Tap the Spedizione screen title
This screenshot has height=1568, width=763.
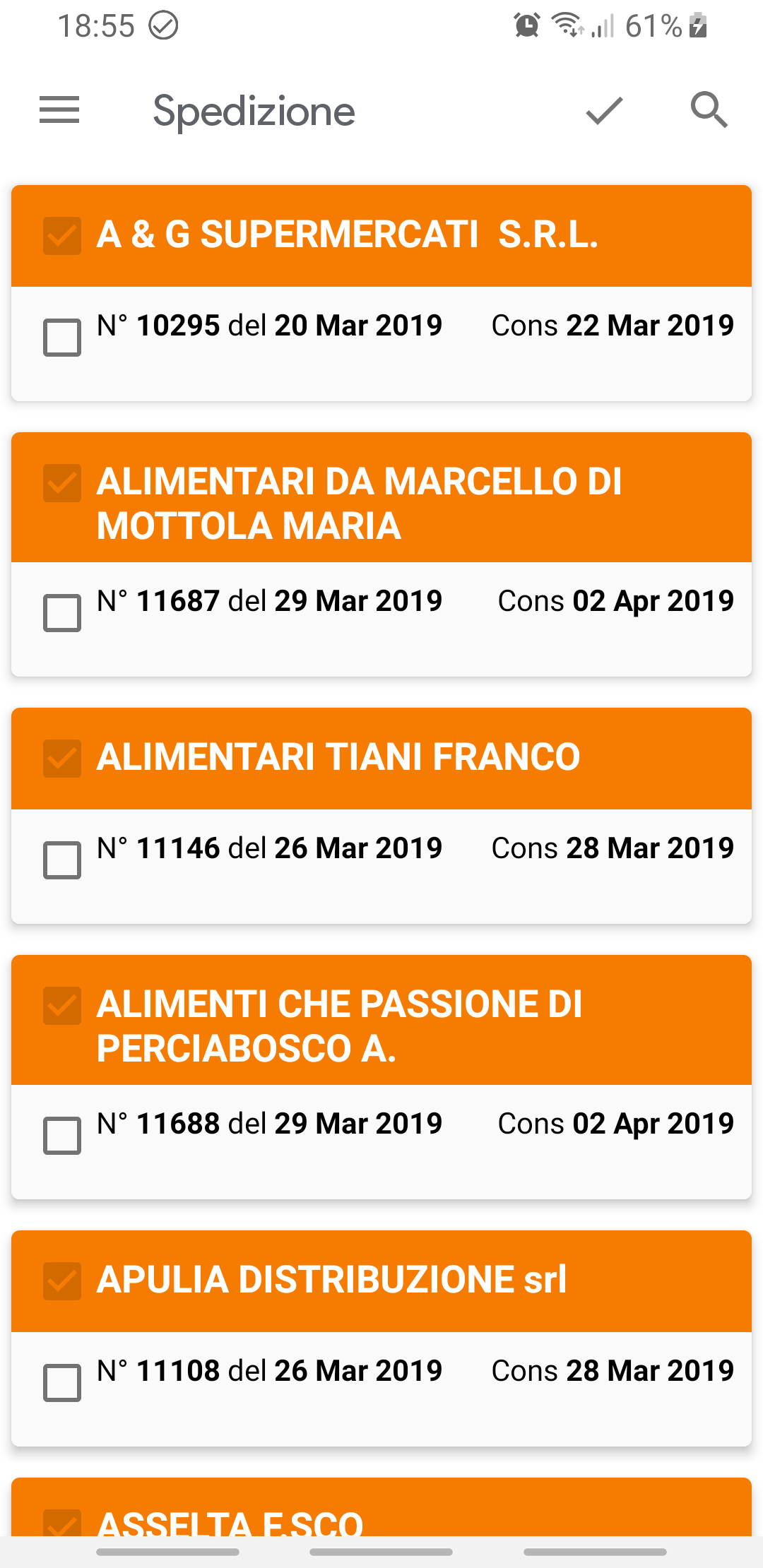[x=254, y=112]
